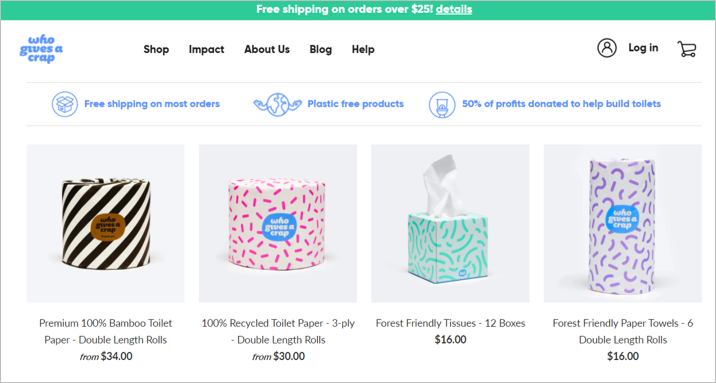716x383 pixels.
Task: Go to the About Us page
Action: (267, 49)
